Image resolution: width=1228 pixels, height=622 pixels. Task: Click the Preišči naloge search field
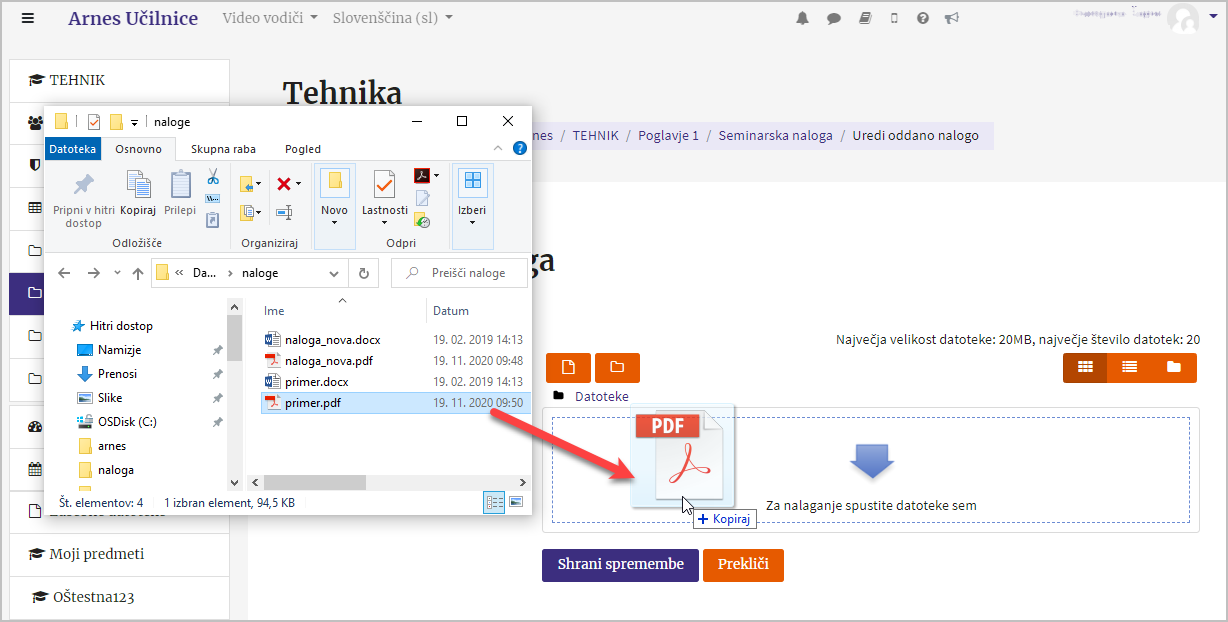click(460, 273)
